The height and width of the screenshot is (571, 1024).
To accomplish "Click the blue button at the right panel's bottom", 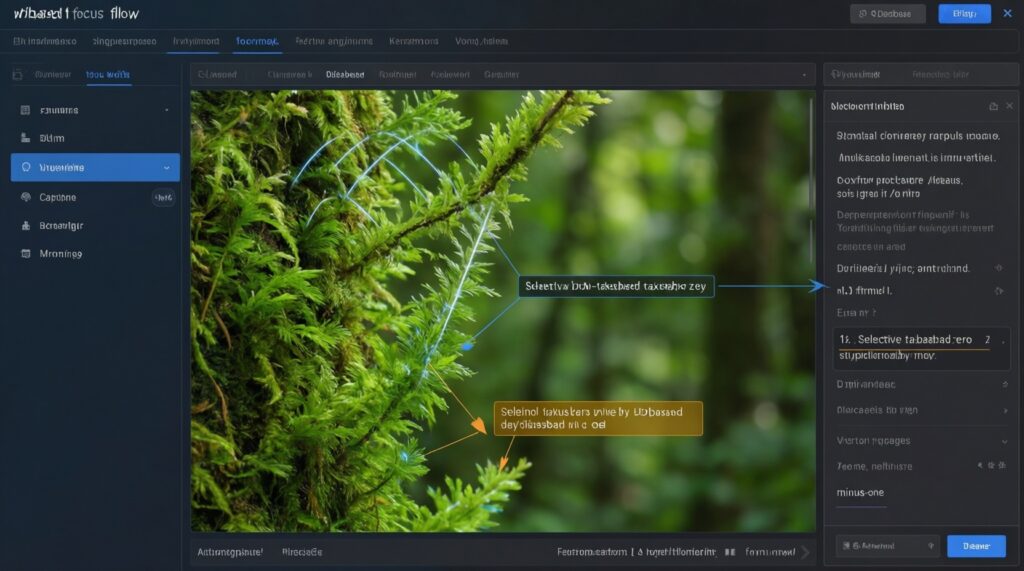I will 975,546.
